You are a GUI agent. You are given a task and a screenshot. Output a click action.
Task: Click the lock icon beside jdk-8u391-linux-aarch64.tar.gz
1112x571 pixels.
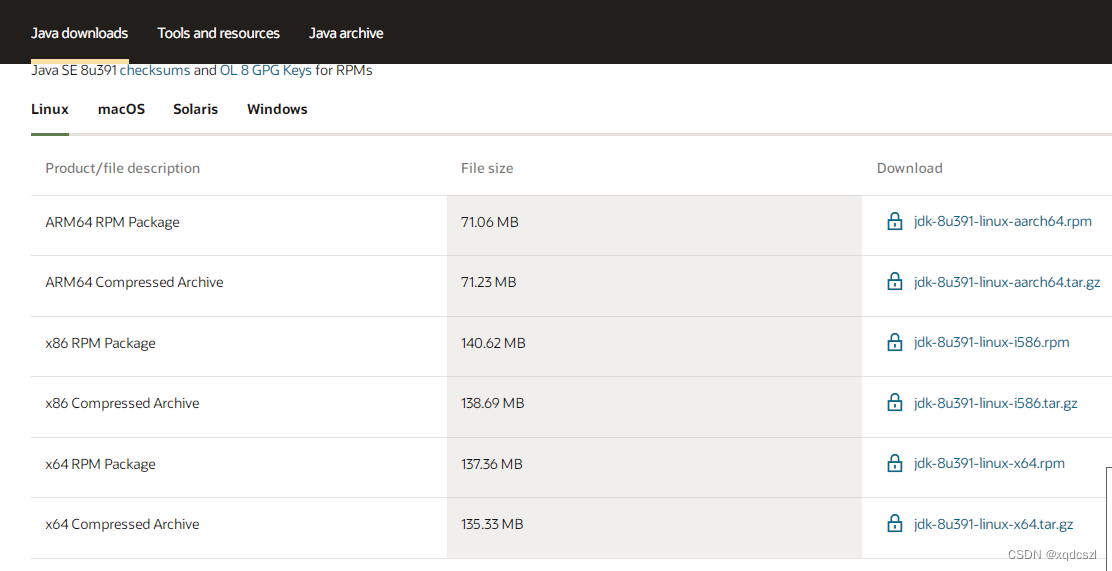coord(895,282)
